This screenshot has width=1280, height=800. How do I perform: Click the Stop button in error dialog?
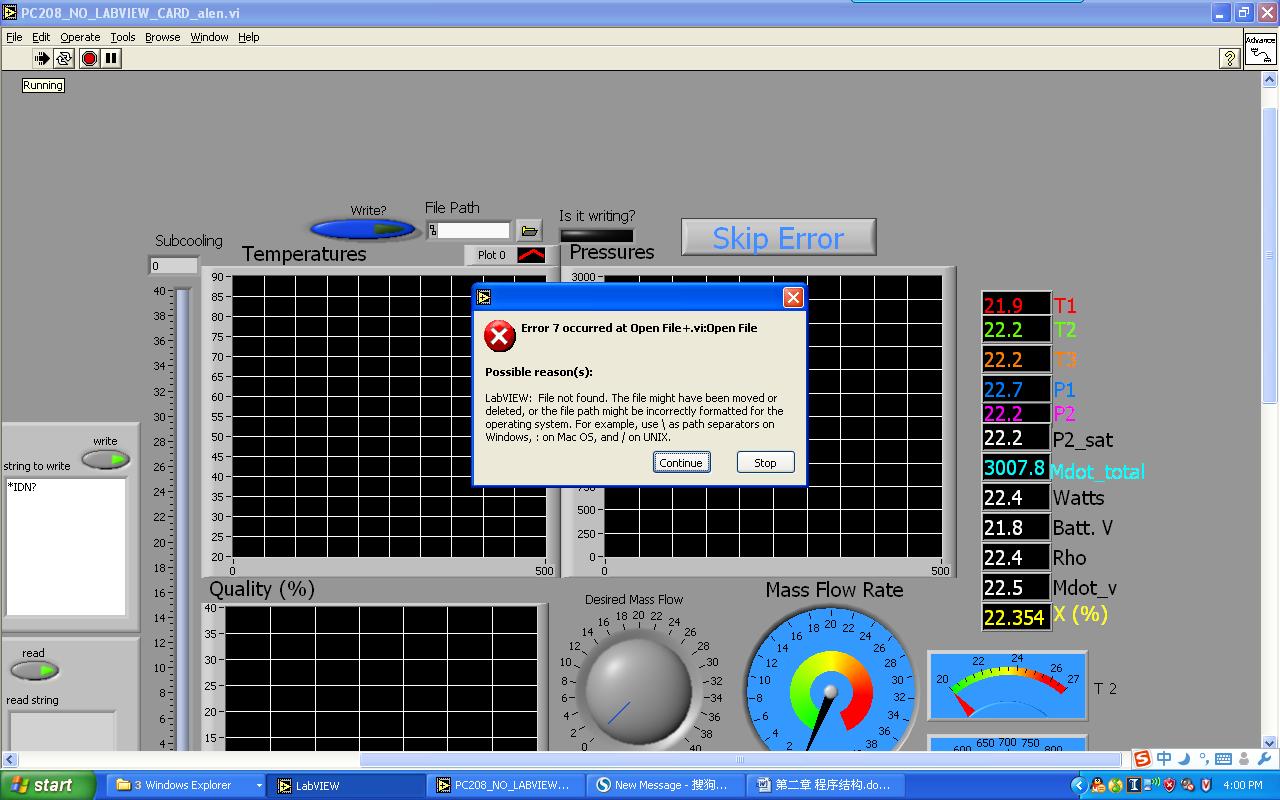coord(765,463)
